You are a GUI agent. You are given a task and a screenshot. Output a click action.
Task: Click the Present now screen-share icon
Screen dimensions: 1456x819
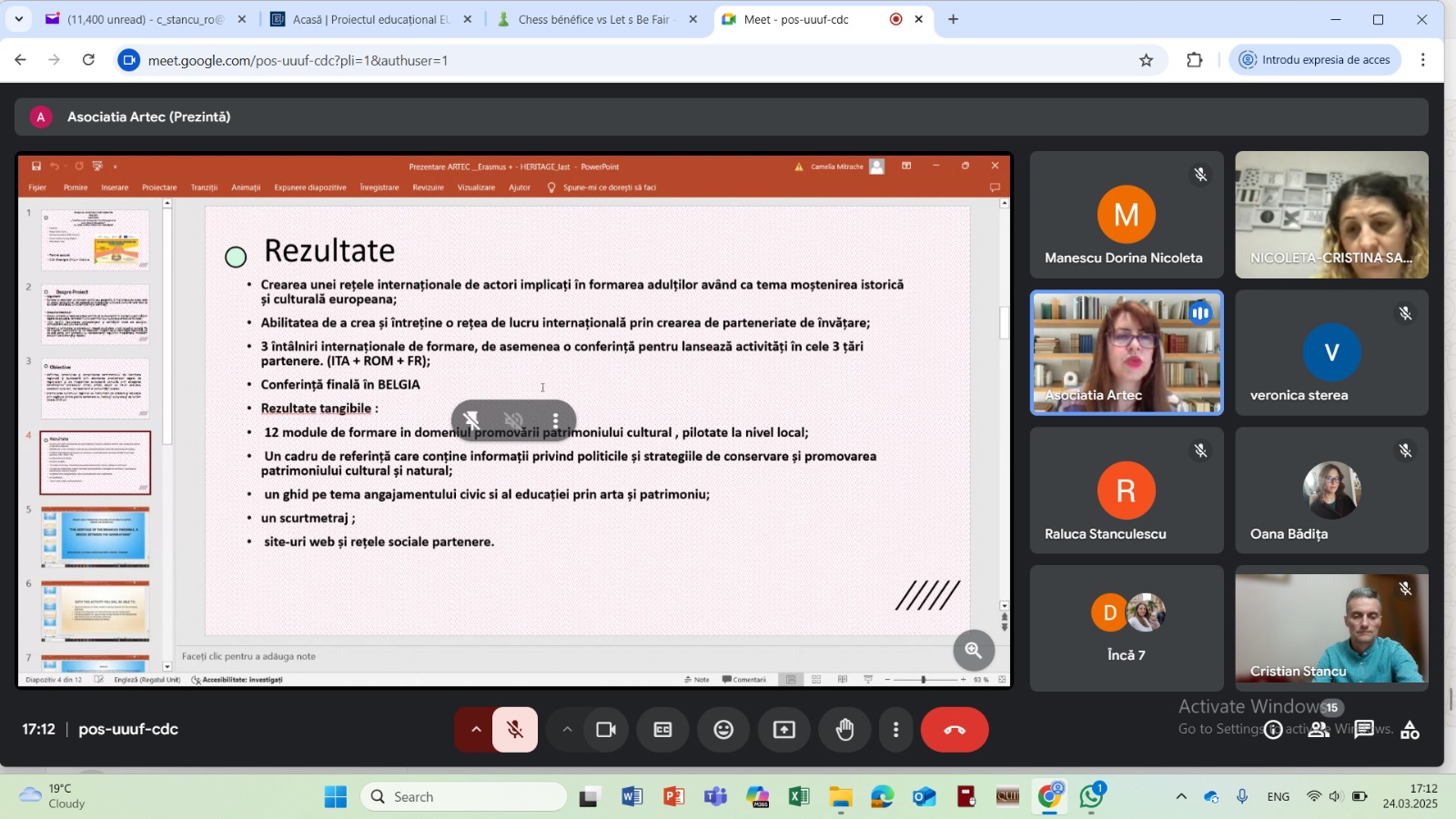pyautogui.click(x=784, y=730)
